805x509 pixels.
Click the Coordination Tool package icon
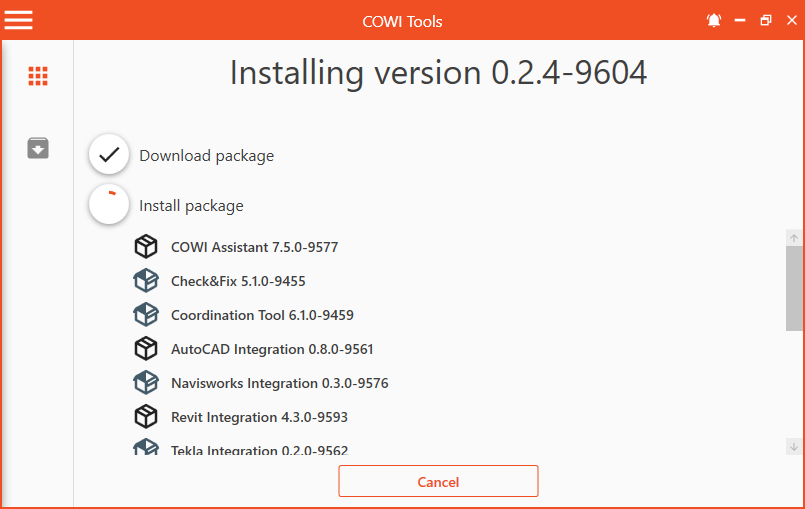pos(146,315)
